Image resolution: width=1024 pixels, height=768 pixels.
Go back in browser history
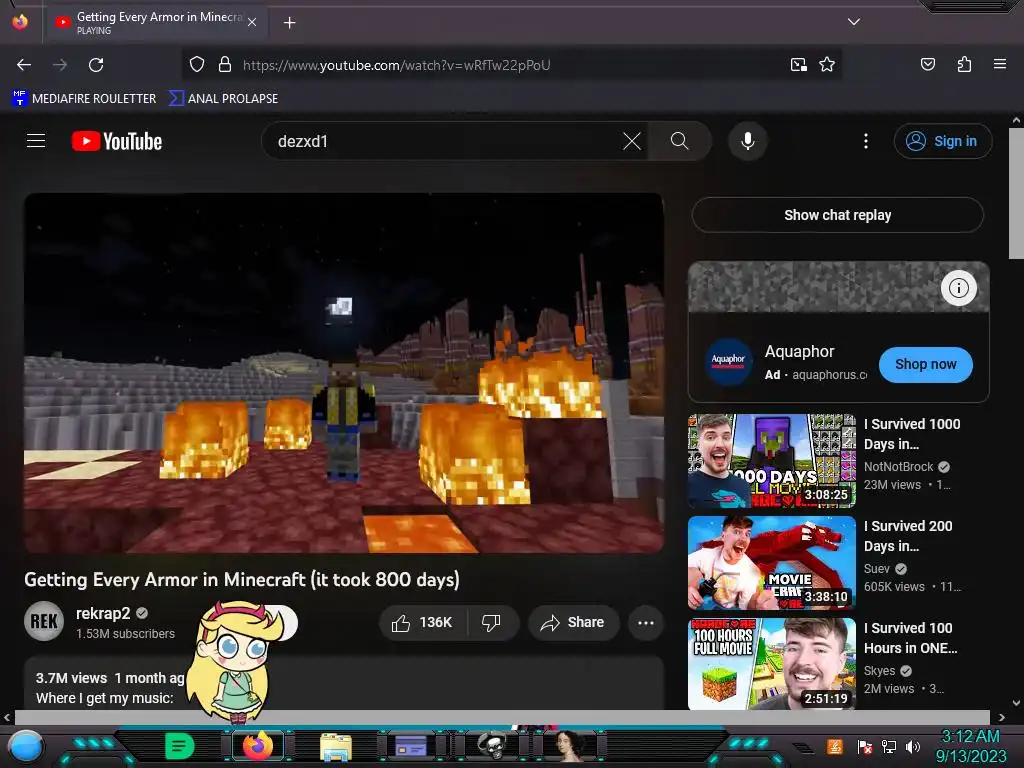tap(24, 65)
